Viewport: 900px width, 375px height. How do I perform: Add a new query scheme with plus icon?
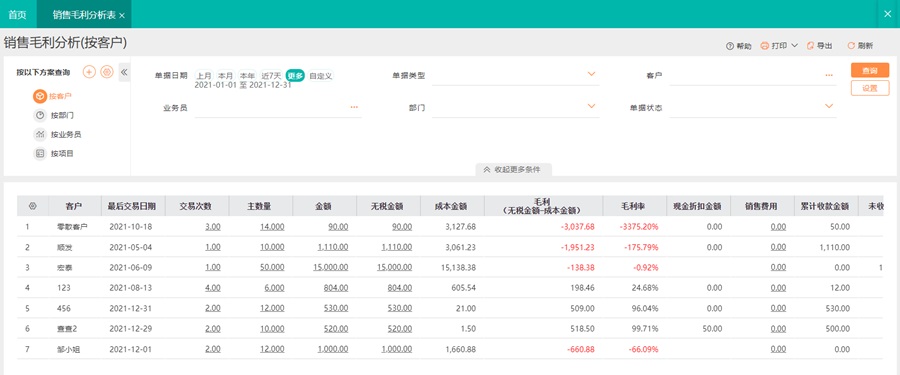point(89,72)
